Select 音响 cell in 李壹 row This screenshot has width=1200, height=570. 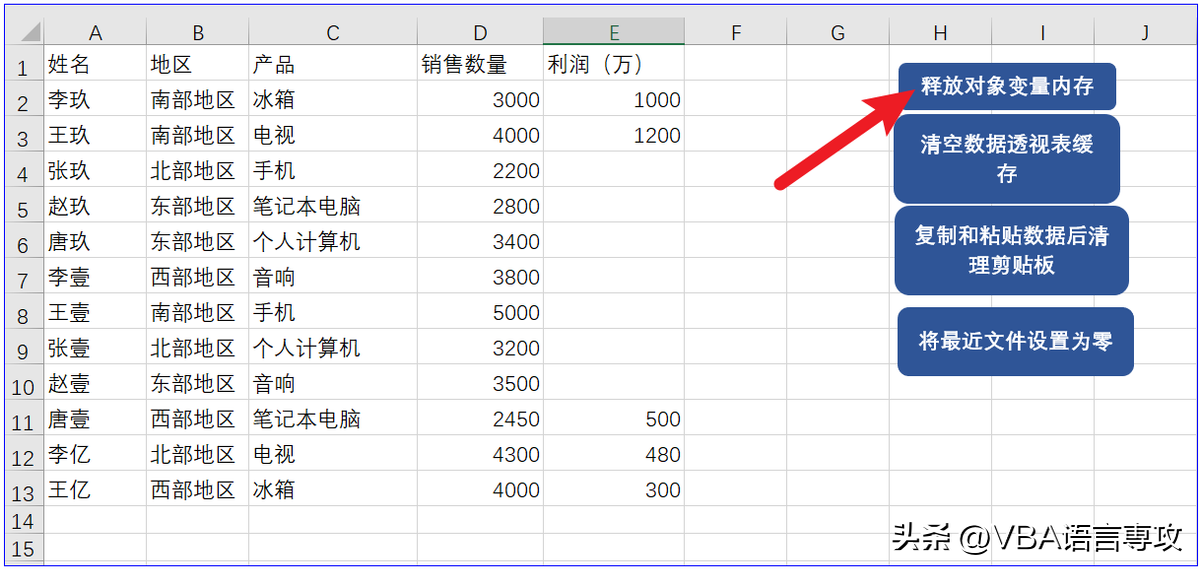point(333,277)
